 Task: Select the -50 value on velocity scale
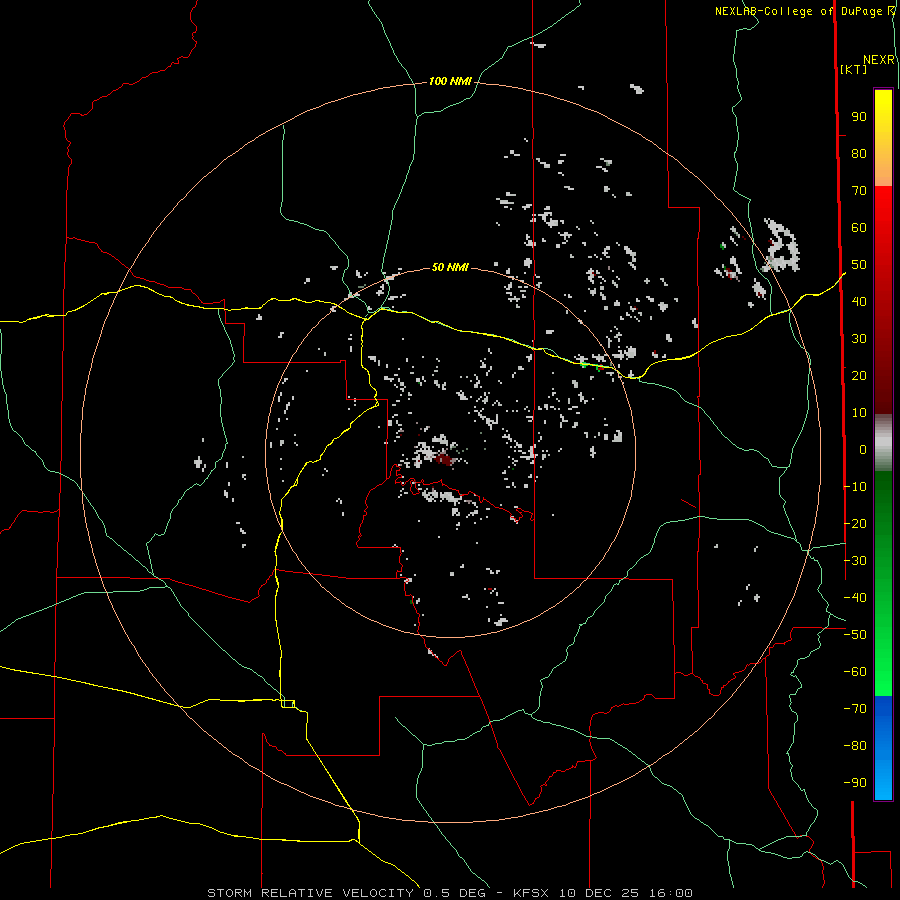point(855,635)
